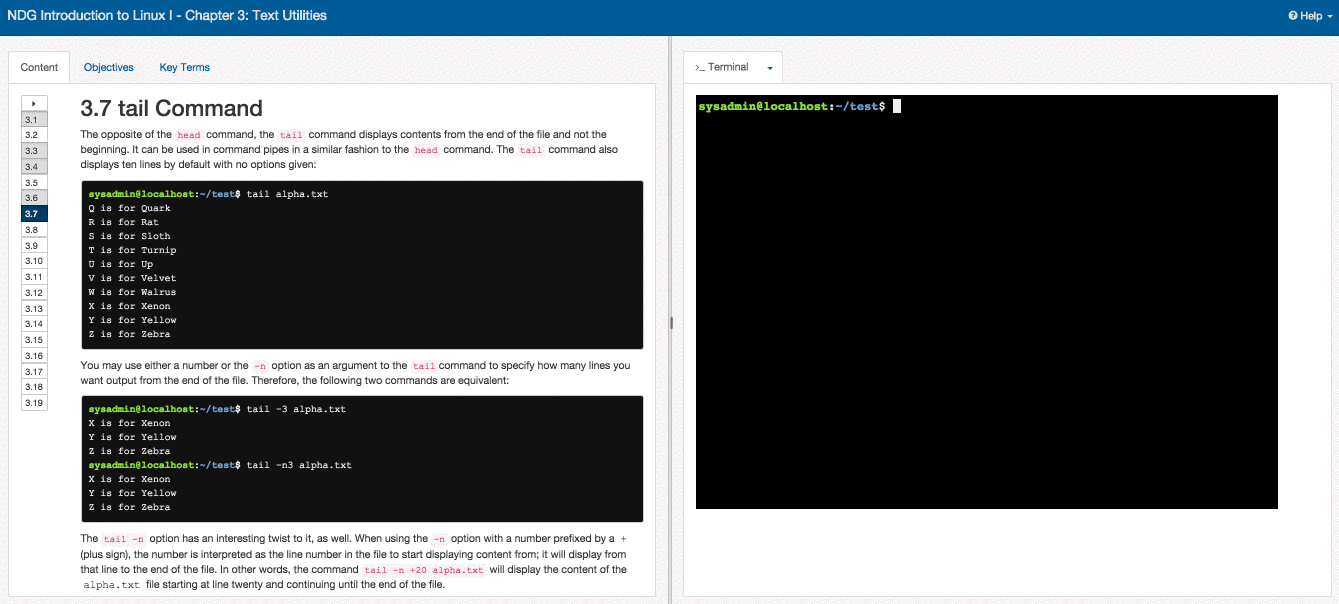Go to section 3.18
The height and width of the screenshot is (604, 1339).
tap(34, 387)
